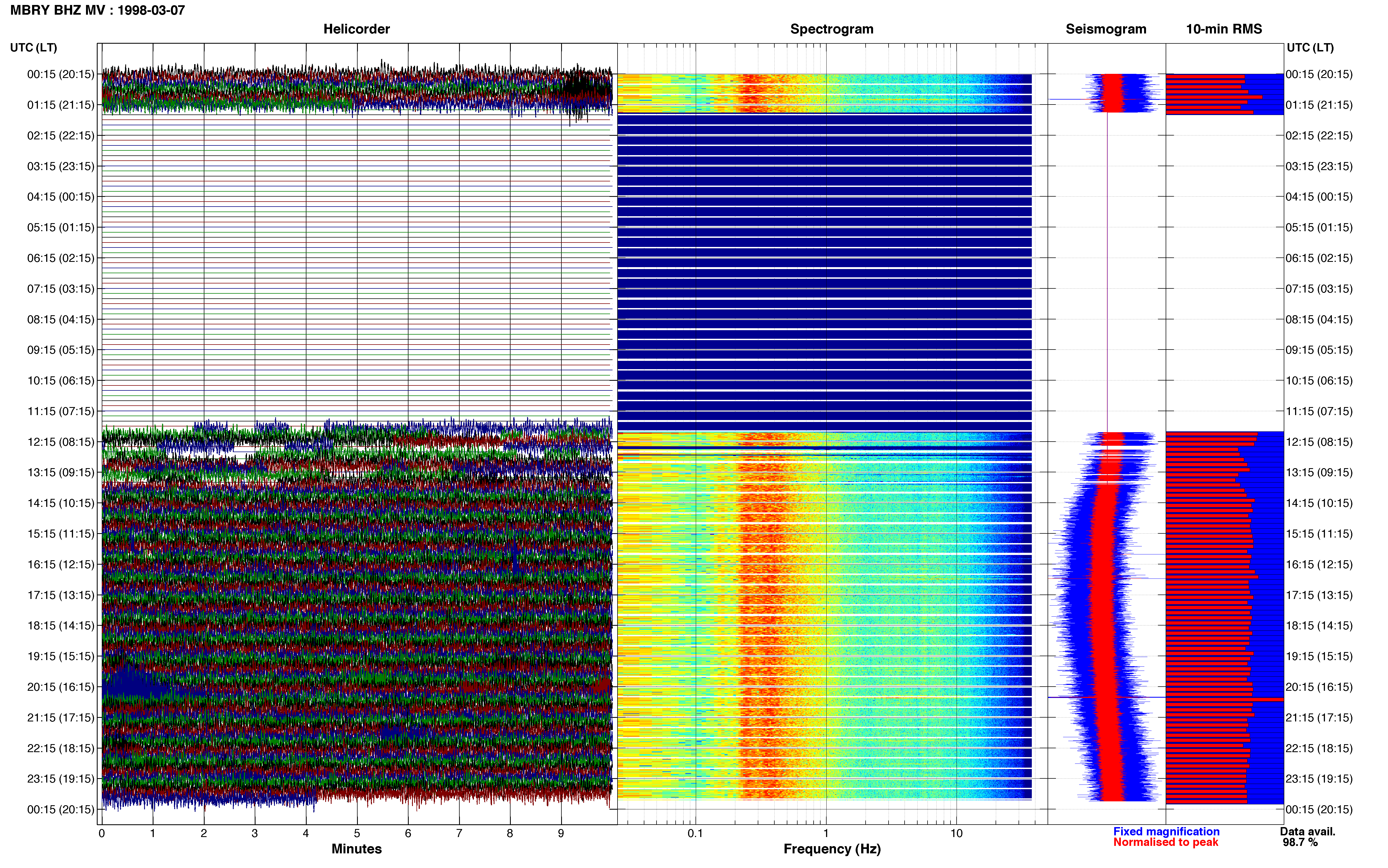Click right time label '23:15 (19:15)'
Viewport: 1388px width, 868px height.
pyautogui.click(x=1319, y=779)
